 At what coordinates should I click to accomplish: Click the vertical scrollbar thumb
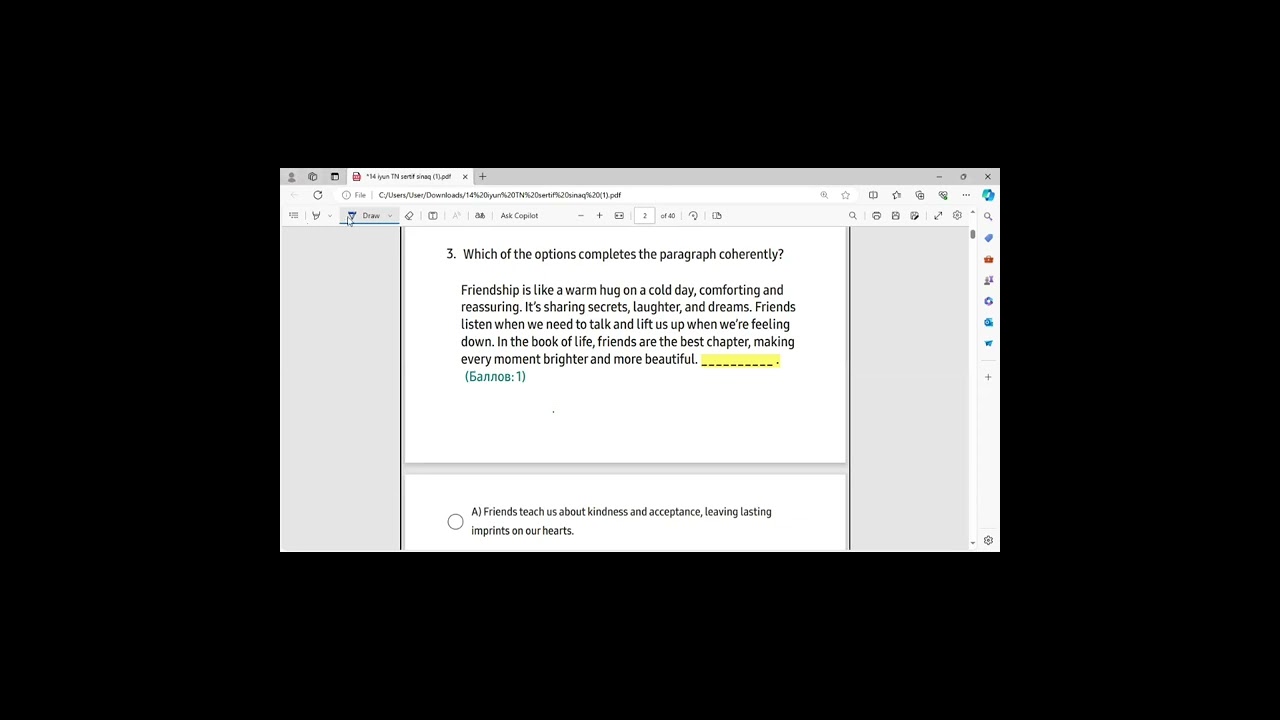[x=972, y=234]
